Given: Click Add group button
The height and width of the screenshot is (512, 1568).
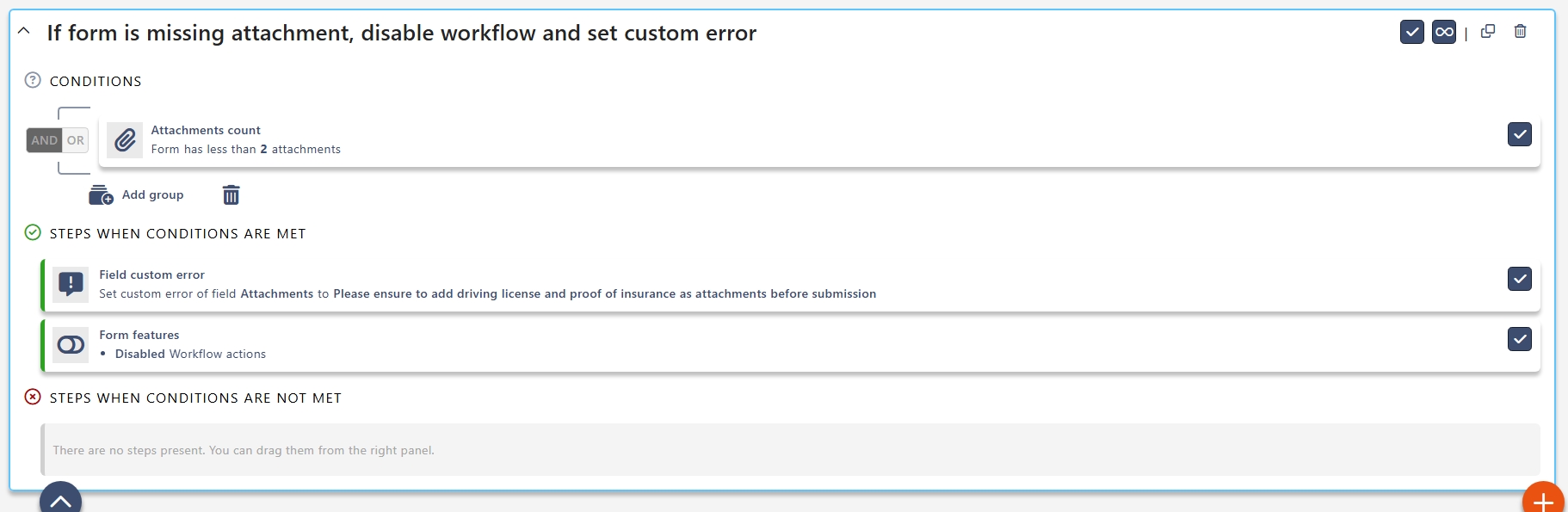Looking at the screenshot, I should pyautogui.click(x=137, y=195).
